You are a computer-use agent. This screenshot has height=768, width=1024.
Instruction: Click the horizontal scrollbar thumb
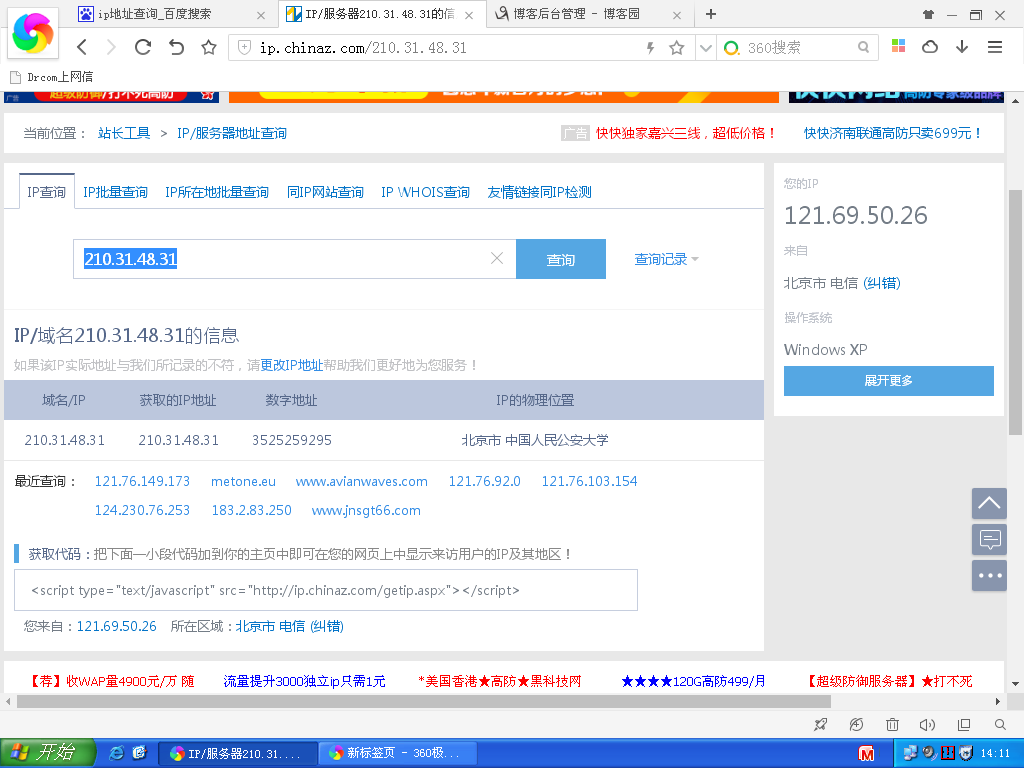point(423,701)
